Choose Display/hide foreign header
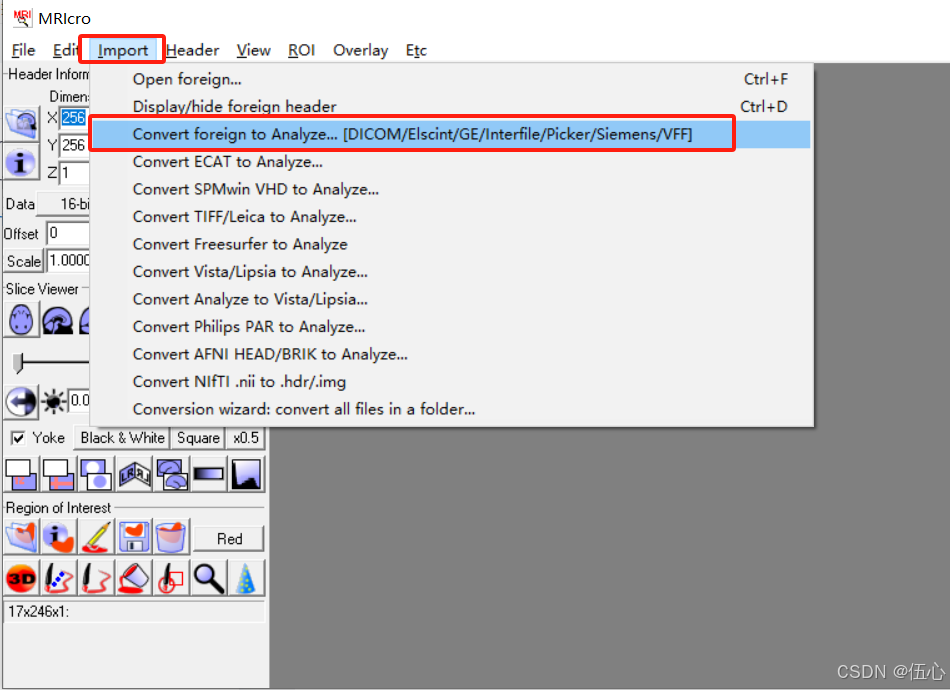 451,107
